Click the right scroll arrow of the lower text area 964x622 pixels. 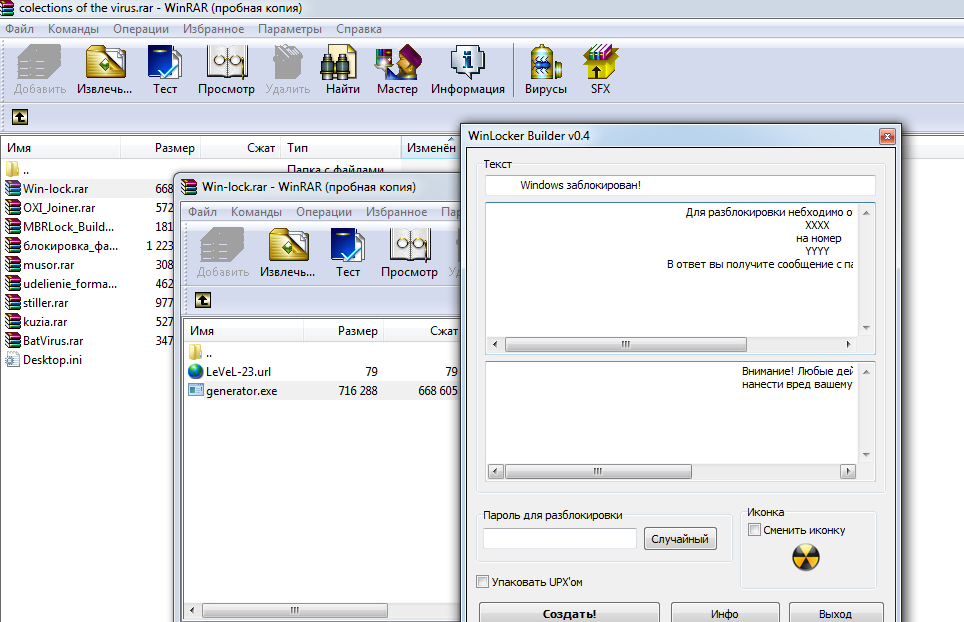(848, 471)
